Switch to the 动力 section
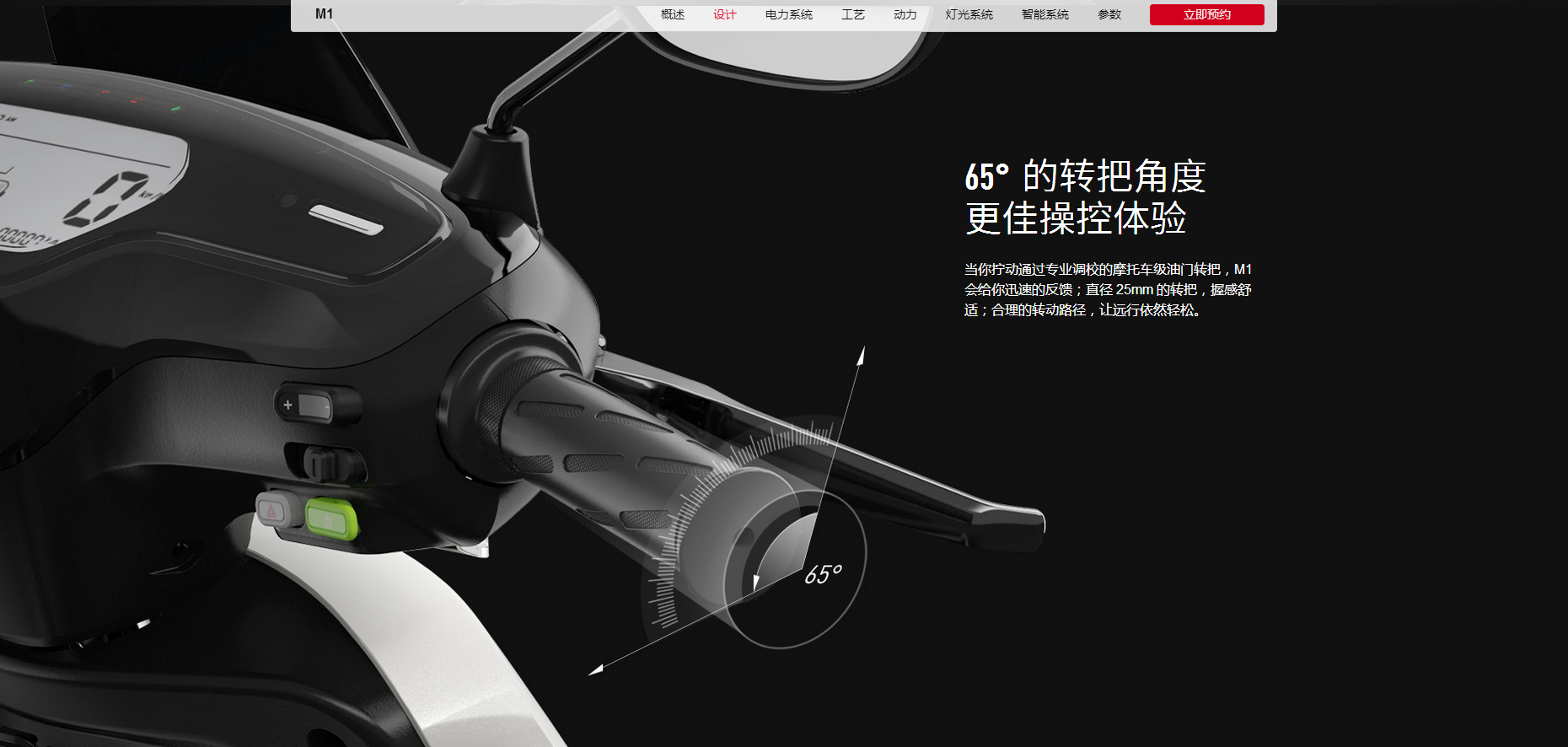 click(905, 14)
